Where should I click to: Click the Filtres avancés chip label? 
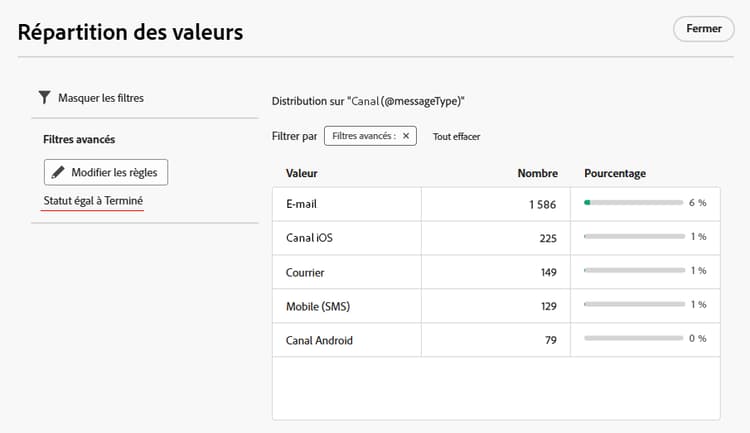pos(363,136)
